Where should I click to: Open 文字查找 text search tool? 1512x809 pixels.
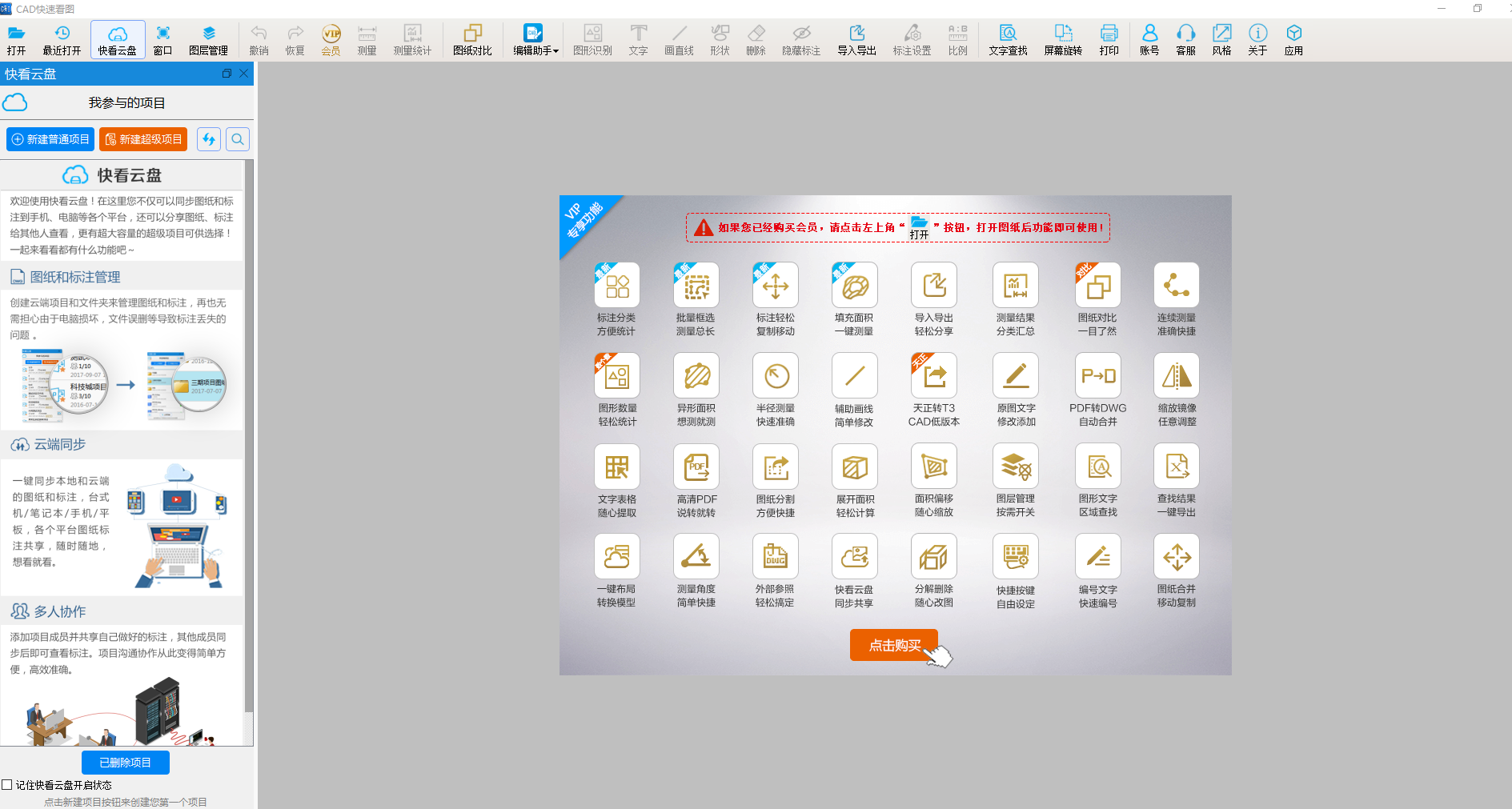[x=1008, y=39]
